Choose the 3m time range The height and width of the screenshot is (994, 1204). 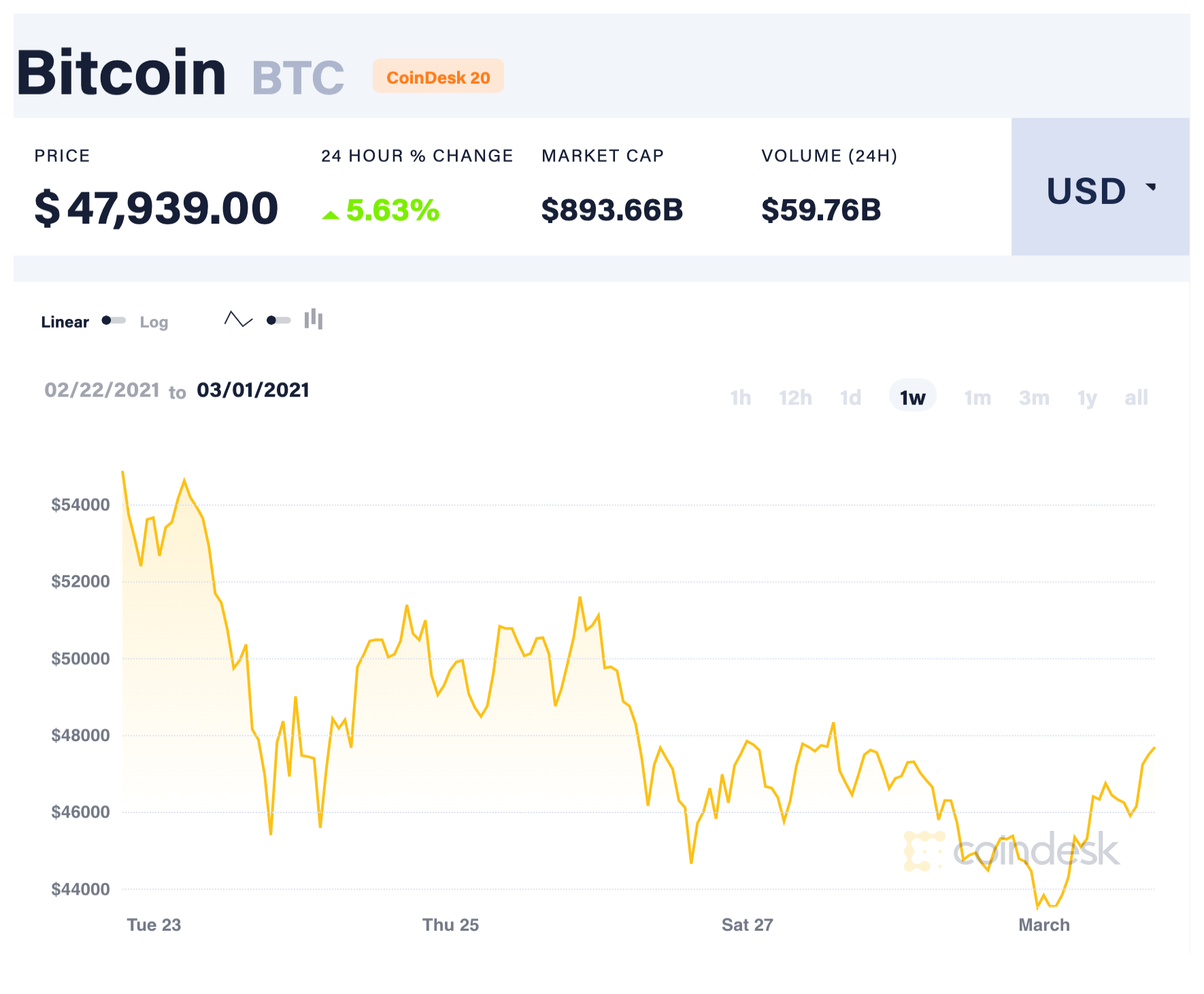(x=1034, y=397)
